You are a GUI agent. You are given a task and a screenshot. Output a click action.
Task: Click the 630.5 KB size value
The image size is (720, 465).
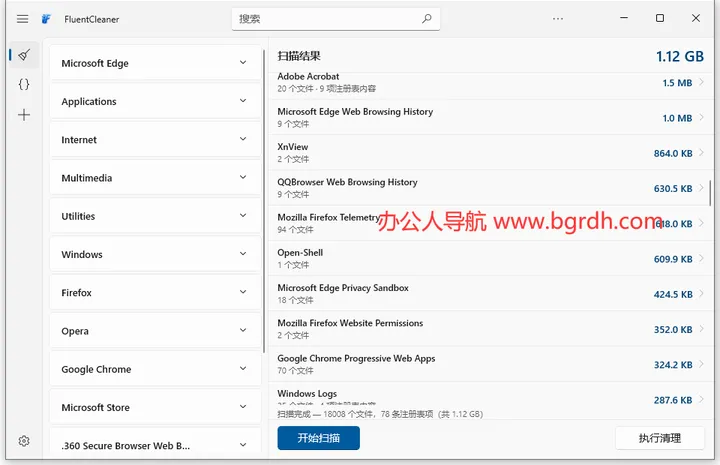(673, 189)
